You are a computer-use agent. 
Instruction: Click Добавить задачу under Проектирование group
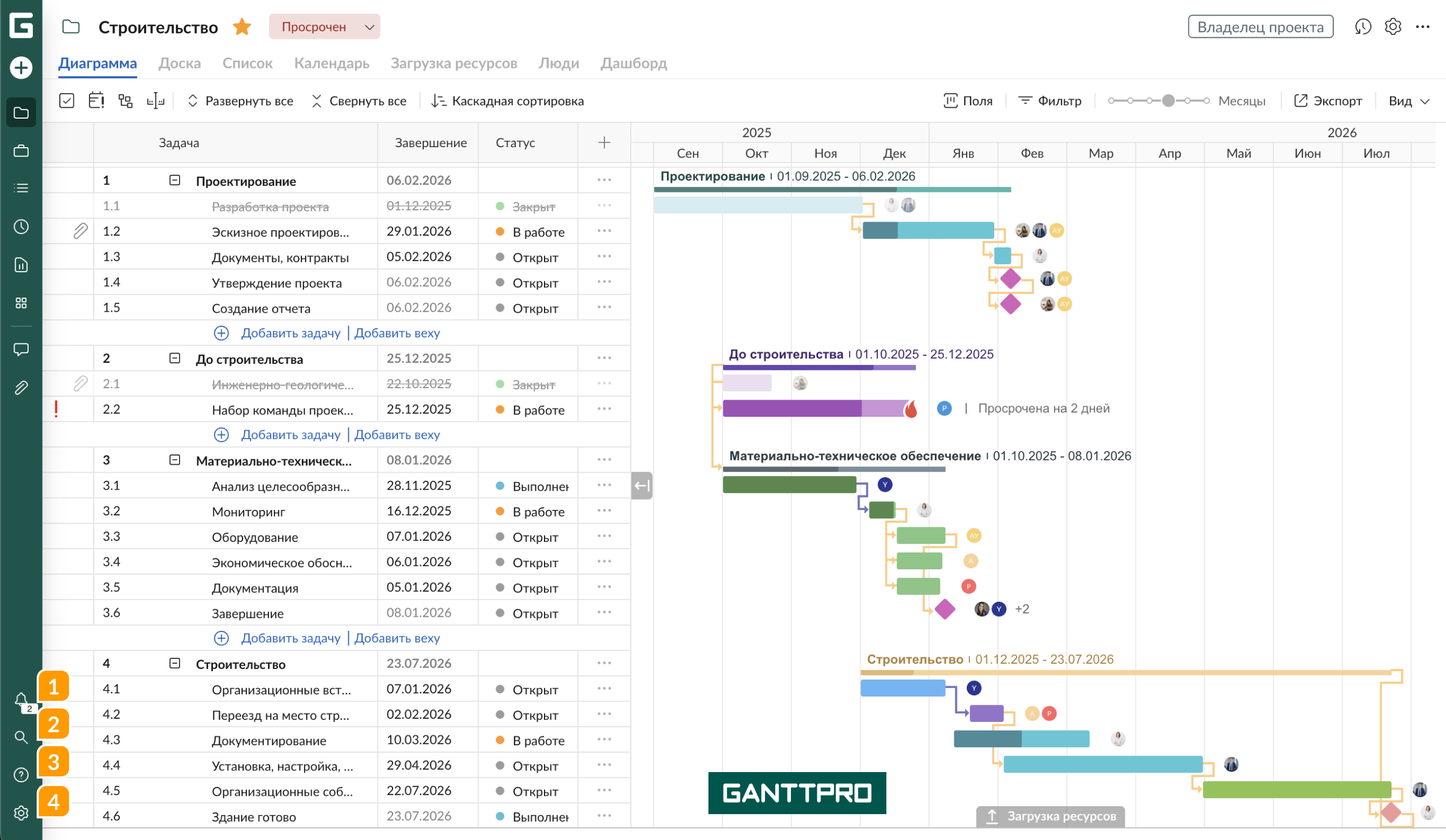click(291, 333)
